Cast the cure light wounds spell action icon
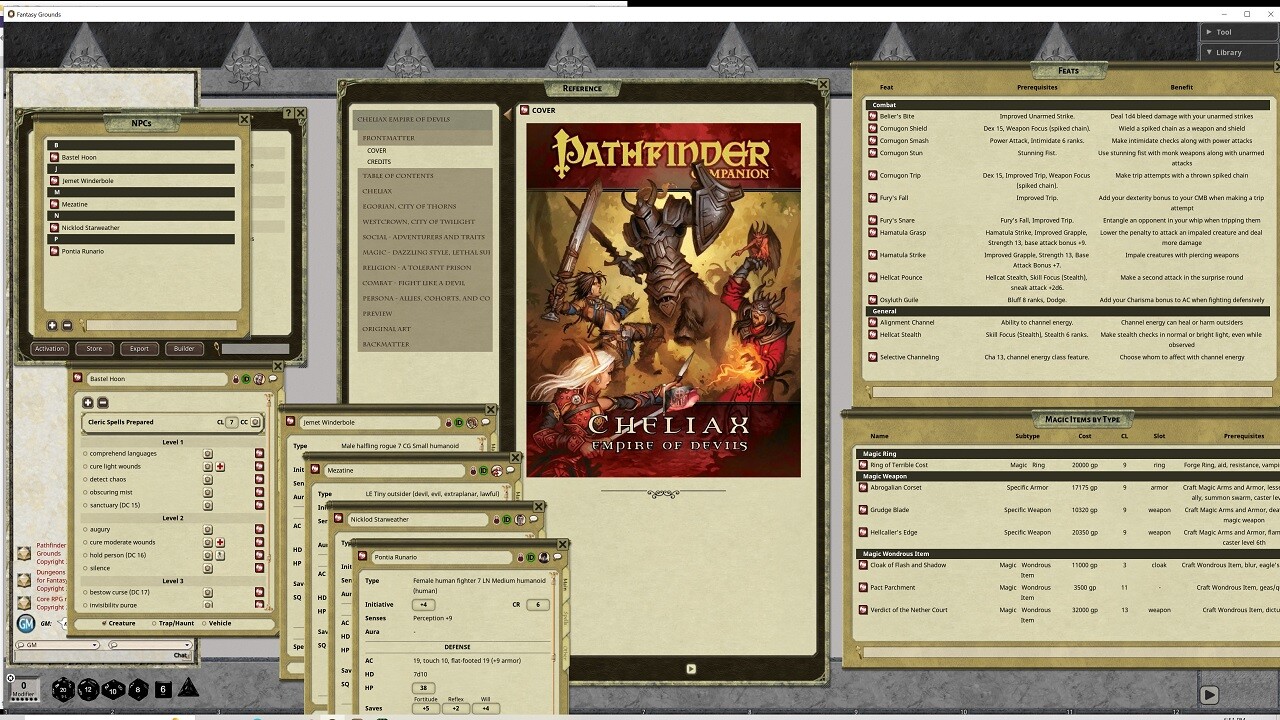The height and width of the screenshot is (720, 1280). coord(207,467)
